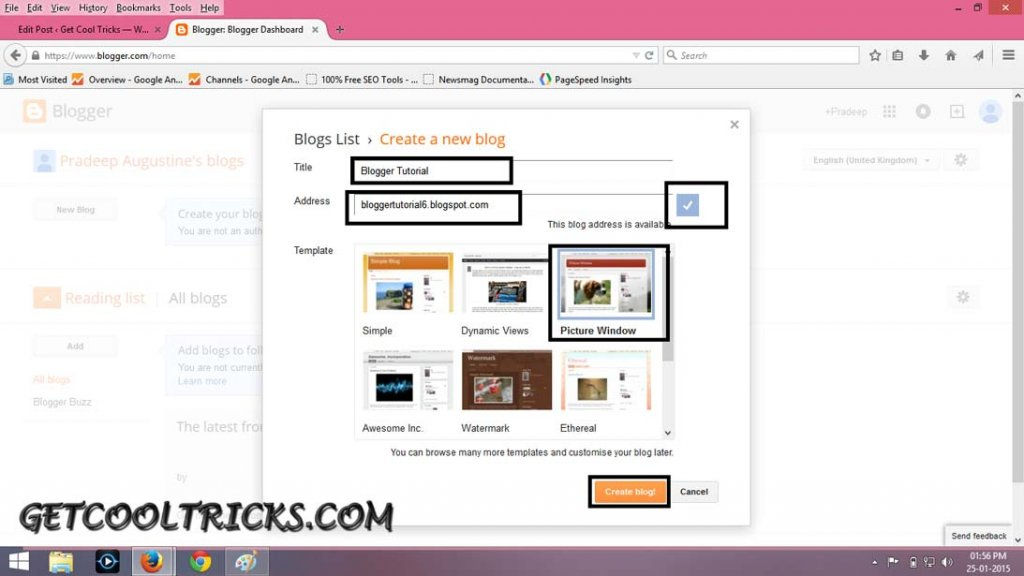Open the media player taskbar icon
Viewport: 1024px width, 576px height.
107,562
